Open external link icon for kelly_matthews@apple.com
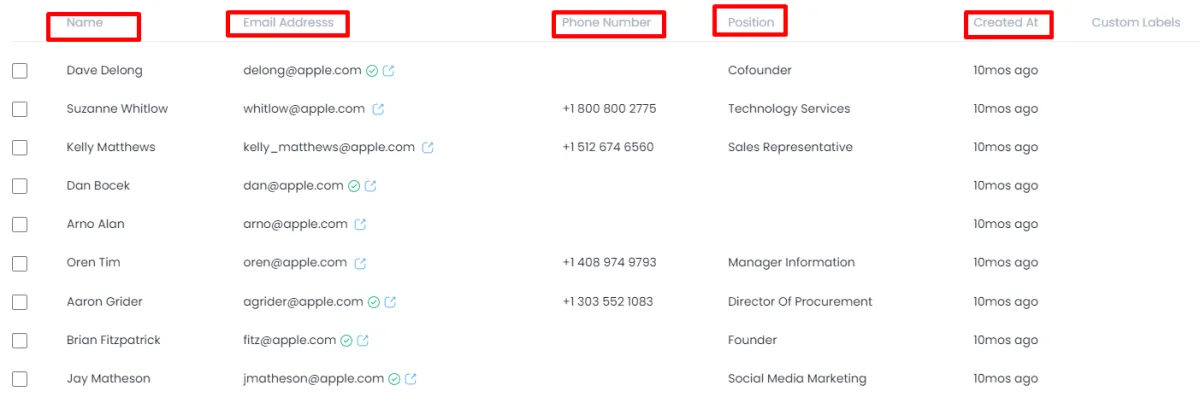 428,148
